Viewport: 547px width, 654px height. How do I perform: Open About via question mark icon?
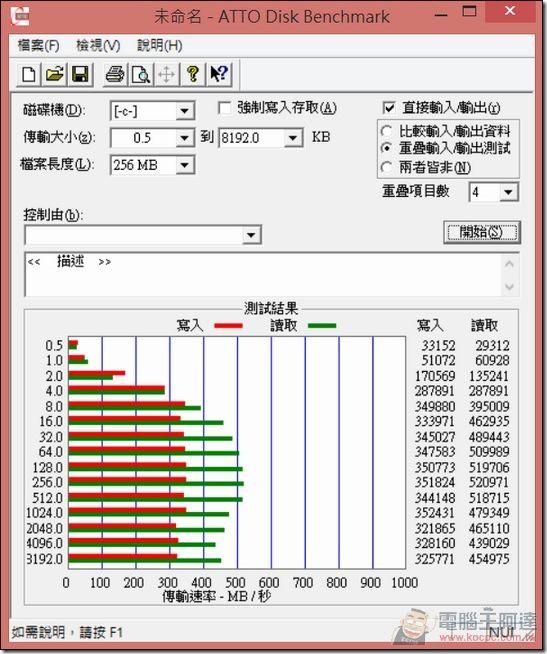click(x=192, y=75)
